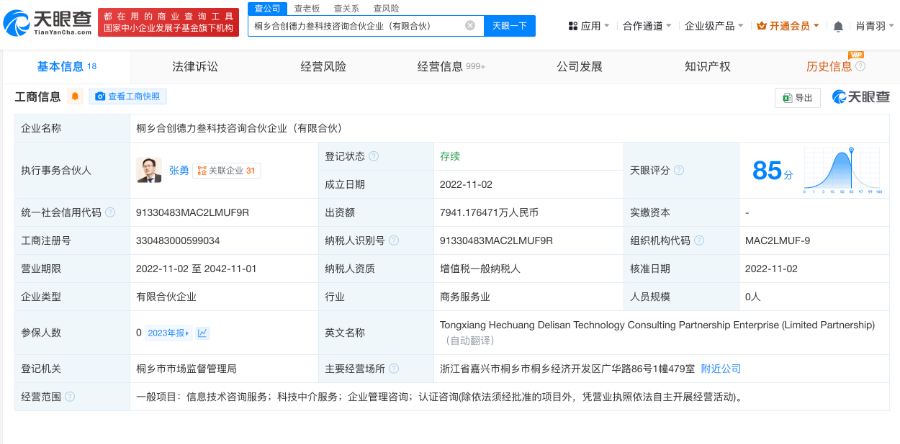Switch to 经营风险 tab
900x444 pixels.
click(x=323, y=67)
